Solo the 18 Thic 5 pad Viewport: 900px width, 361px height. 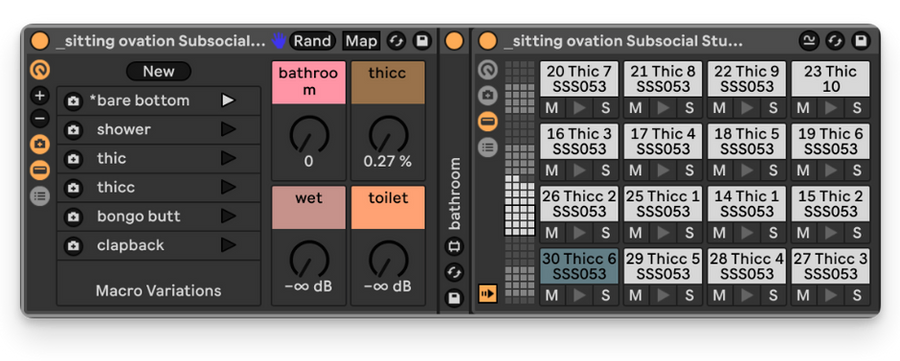point(773,170)
